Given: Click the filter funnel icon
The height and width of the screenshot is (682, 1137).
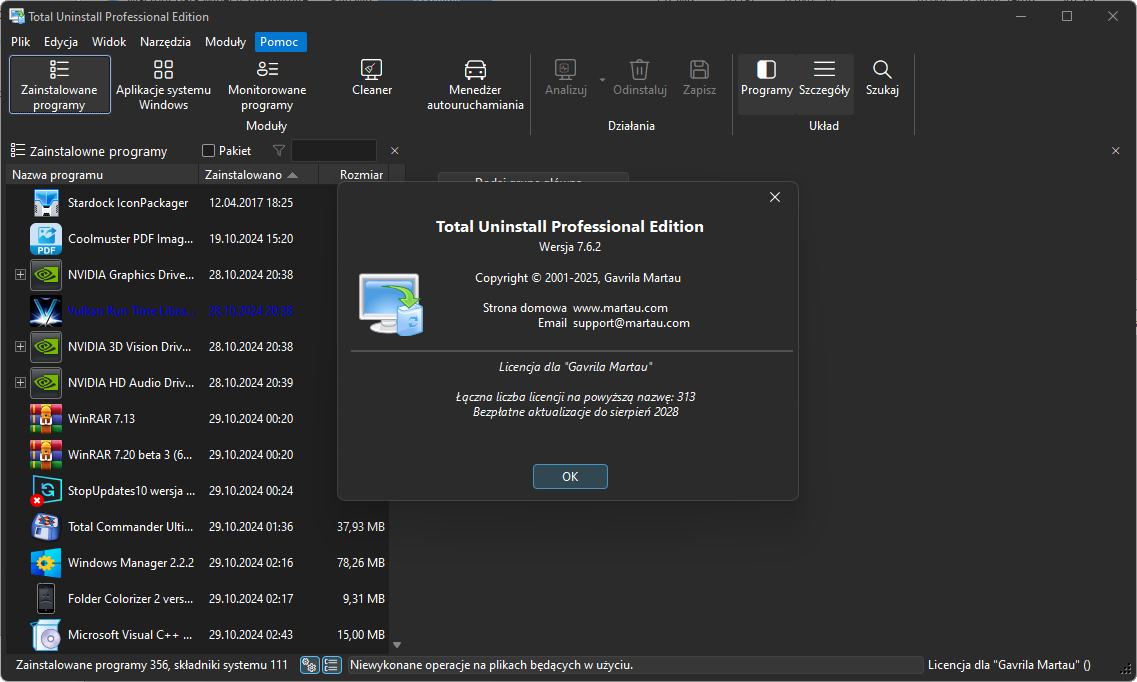Looking at the screenshot, I should [278, 151].
